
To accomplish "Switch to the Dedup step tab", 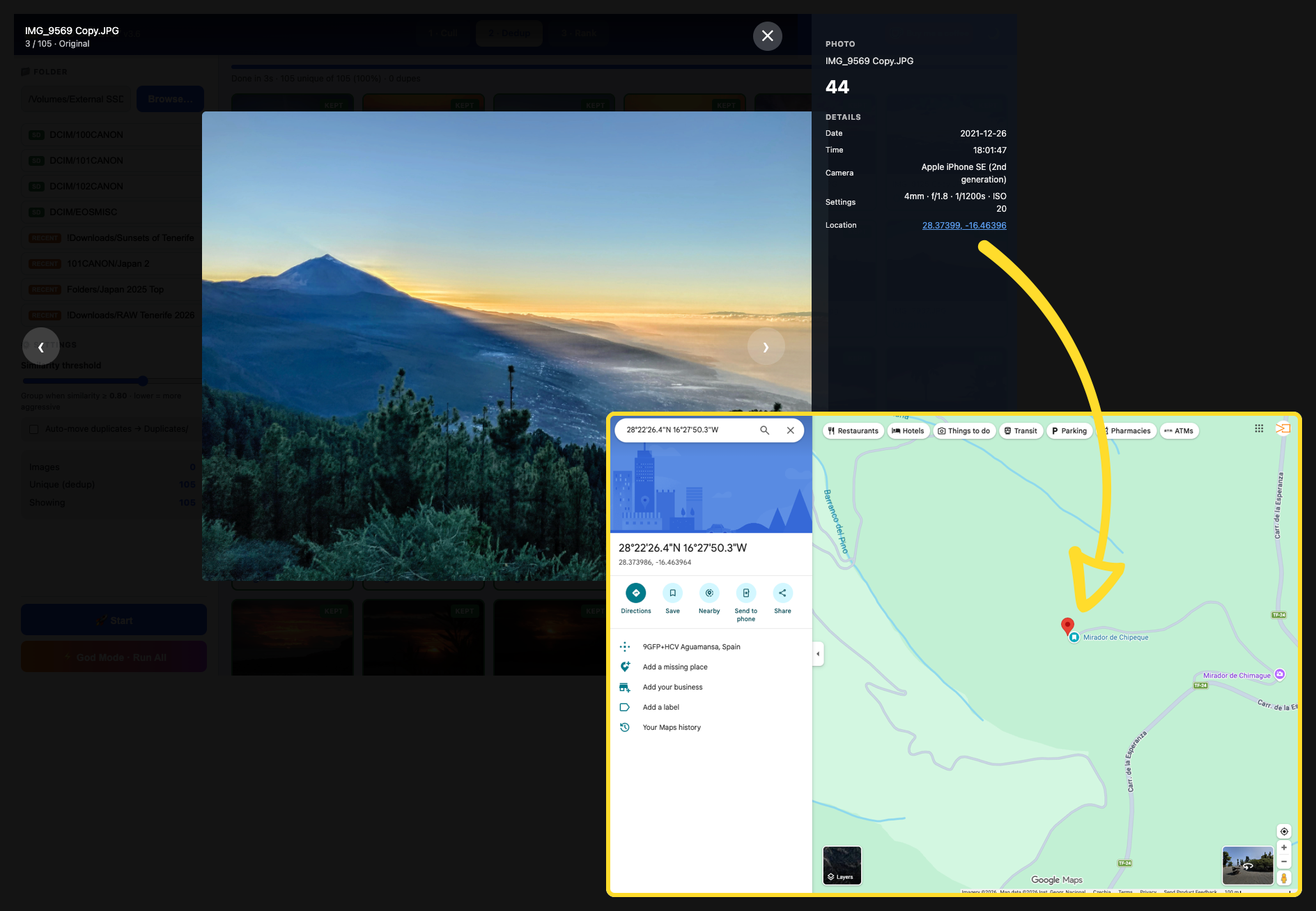I will [x=509, y=33].
